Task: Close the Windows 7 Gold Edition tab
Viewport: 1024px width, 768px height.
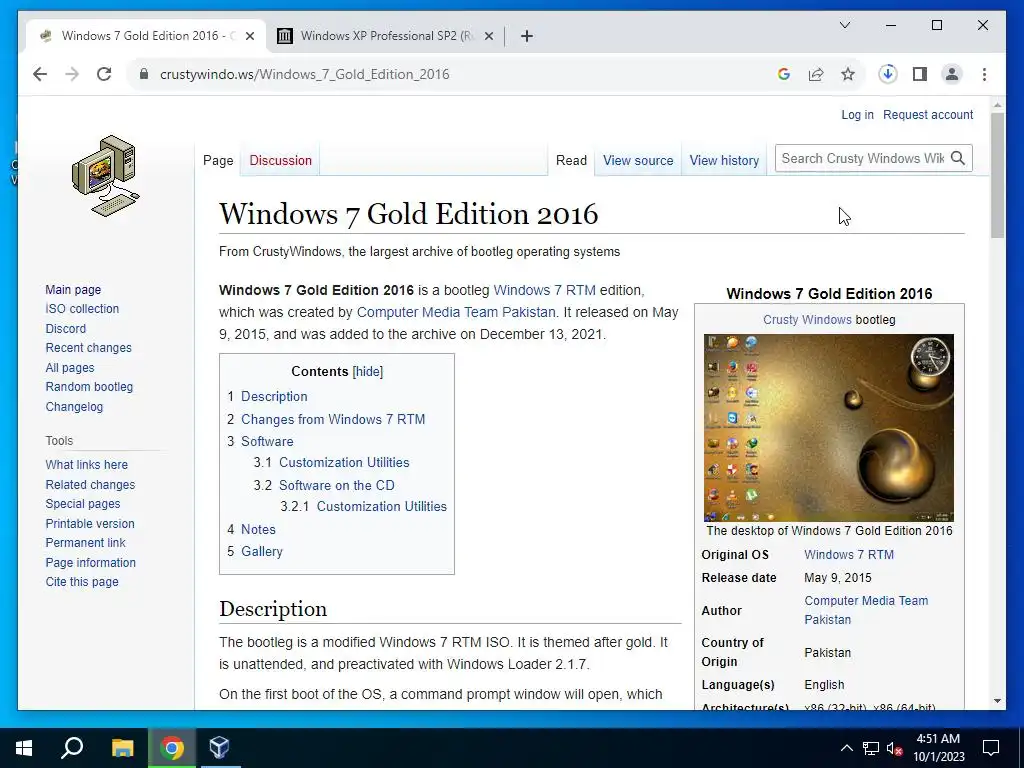Action: click(249, 36)
